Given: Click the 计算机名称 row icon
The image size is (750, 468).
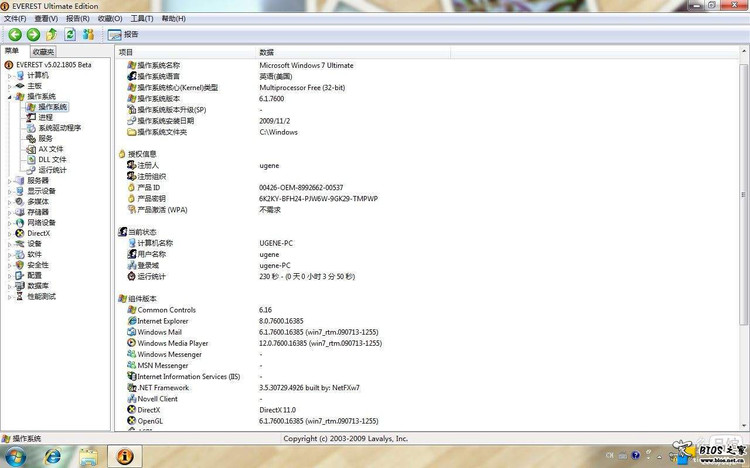Looking at the screenshot, I should (132, 243).
